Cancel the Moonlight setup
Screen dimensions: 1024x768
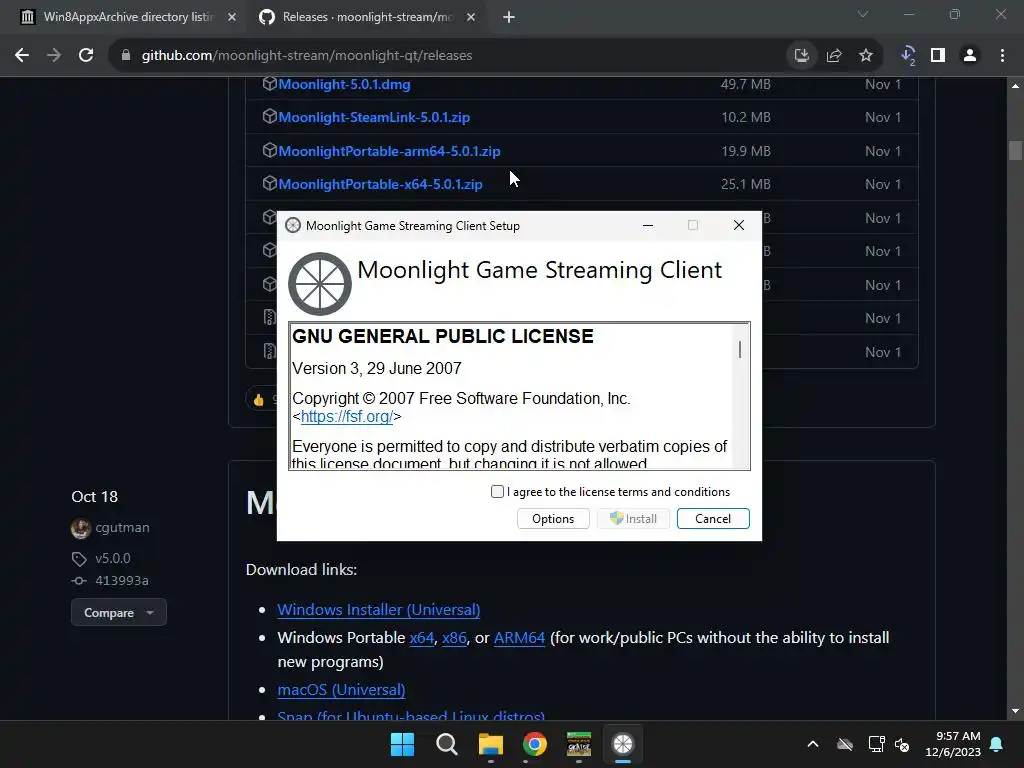pyautogui.click(x=712, y=519)
